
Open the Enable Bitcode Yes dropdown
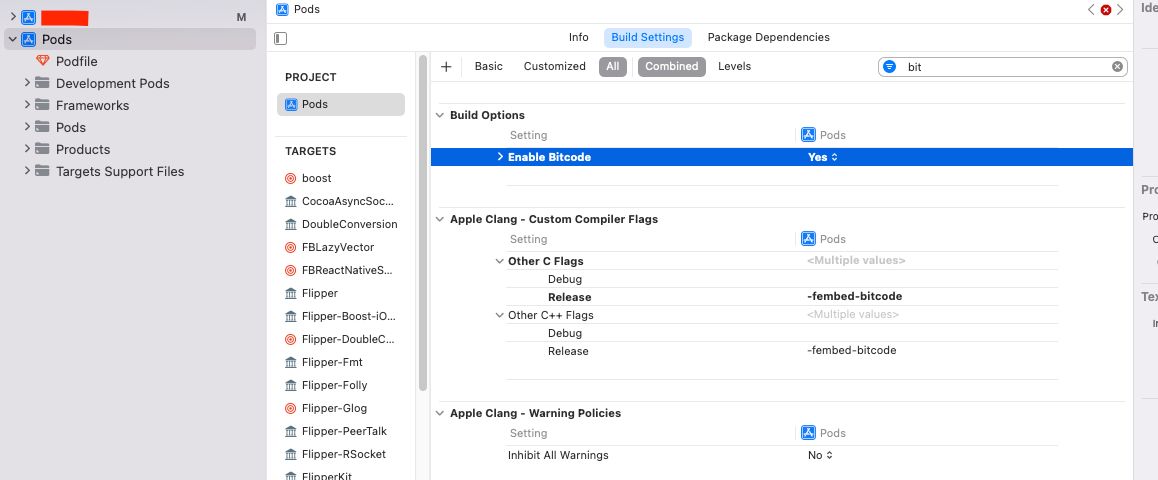(823, 157)
